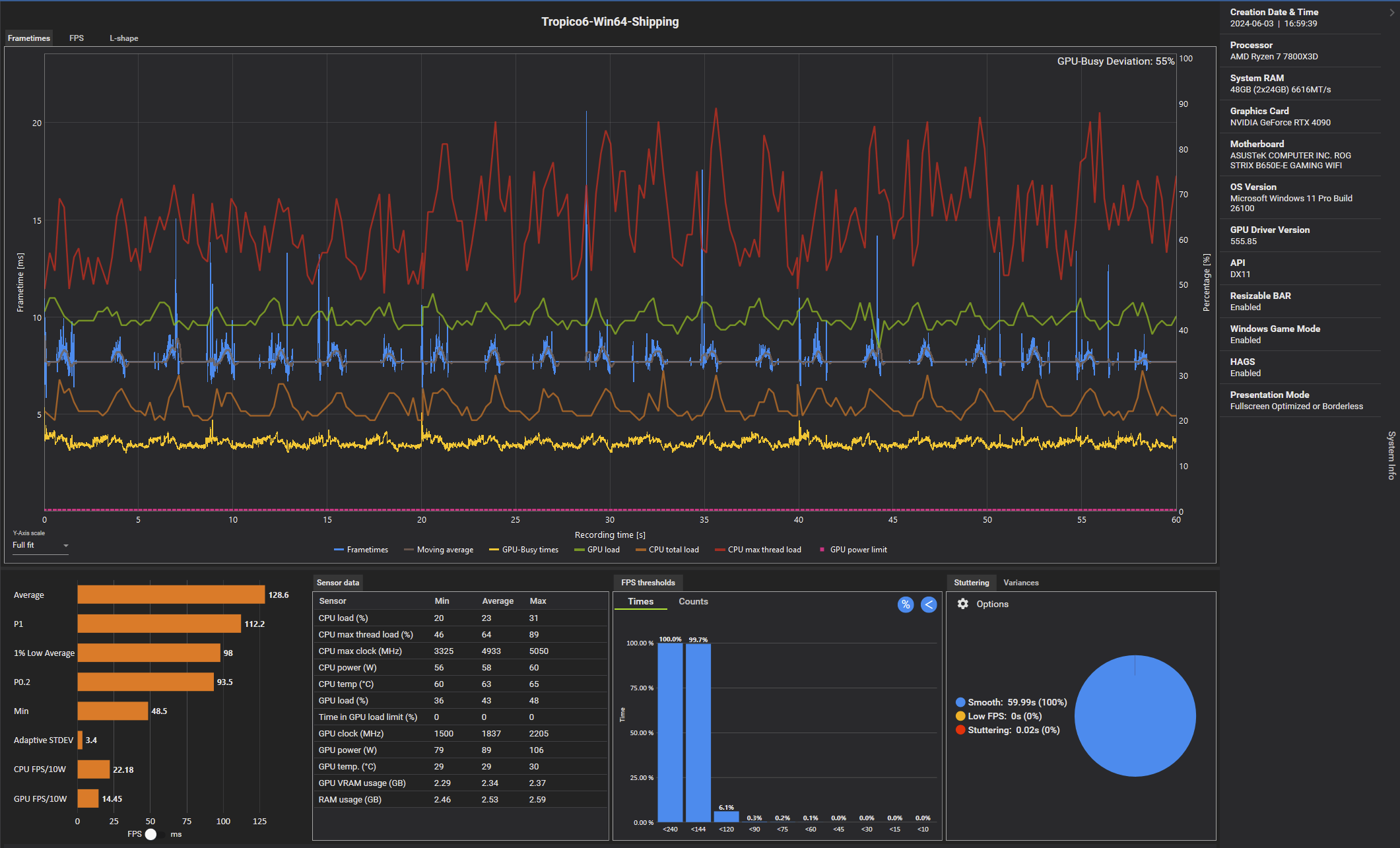The image size is (1400, 848).
Task: Open the L-shape chart tab
Action: click(123, 38)
